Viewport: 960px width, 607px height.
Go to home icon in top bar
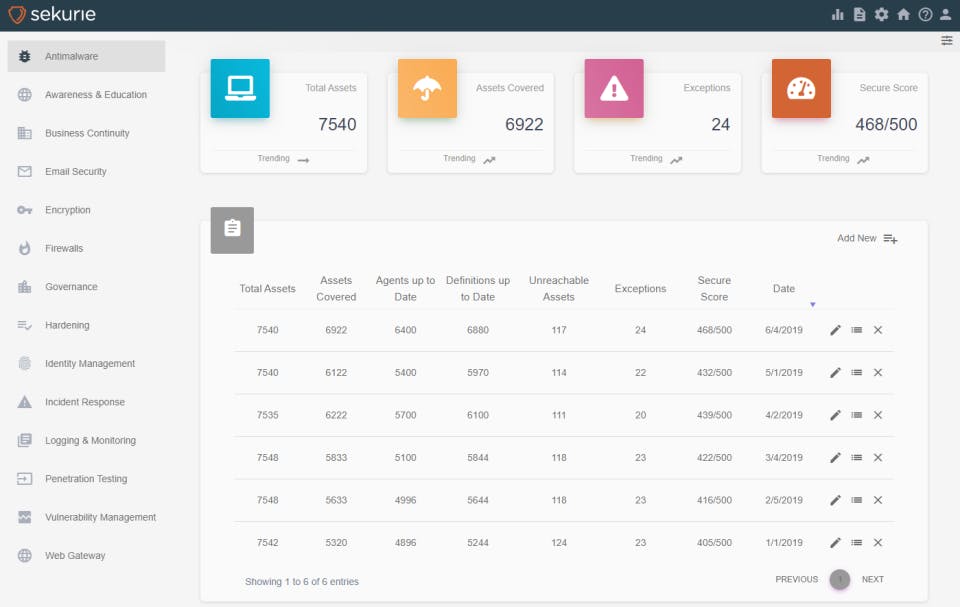point(903,15)
